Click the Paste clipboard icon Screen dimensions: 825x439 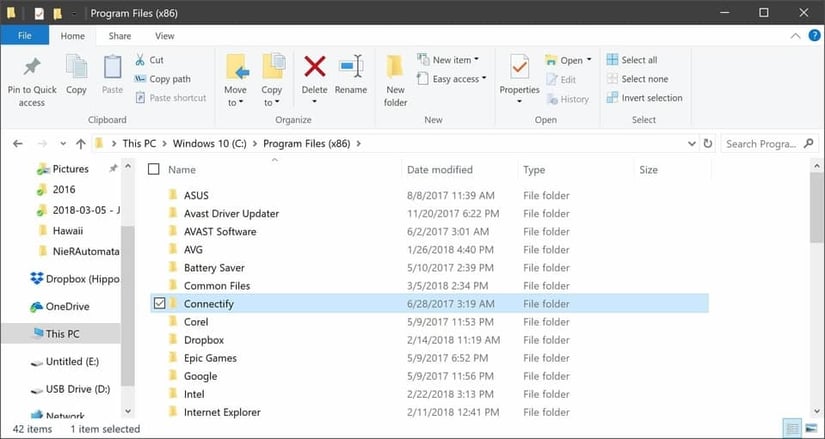[x=112, y=74]
